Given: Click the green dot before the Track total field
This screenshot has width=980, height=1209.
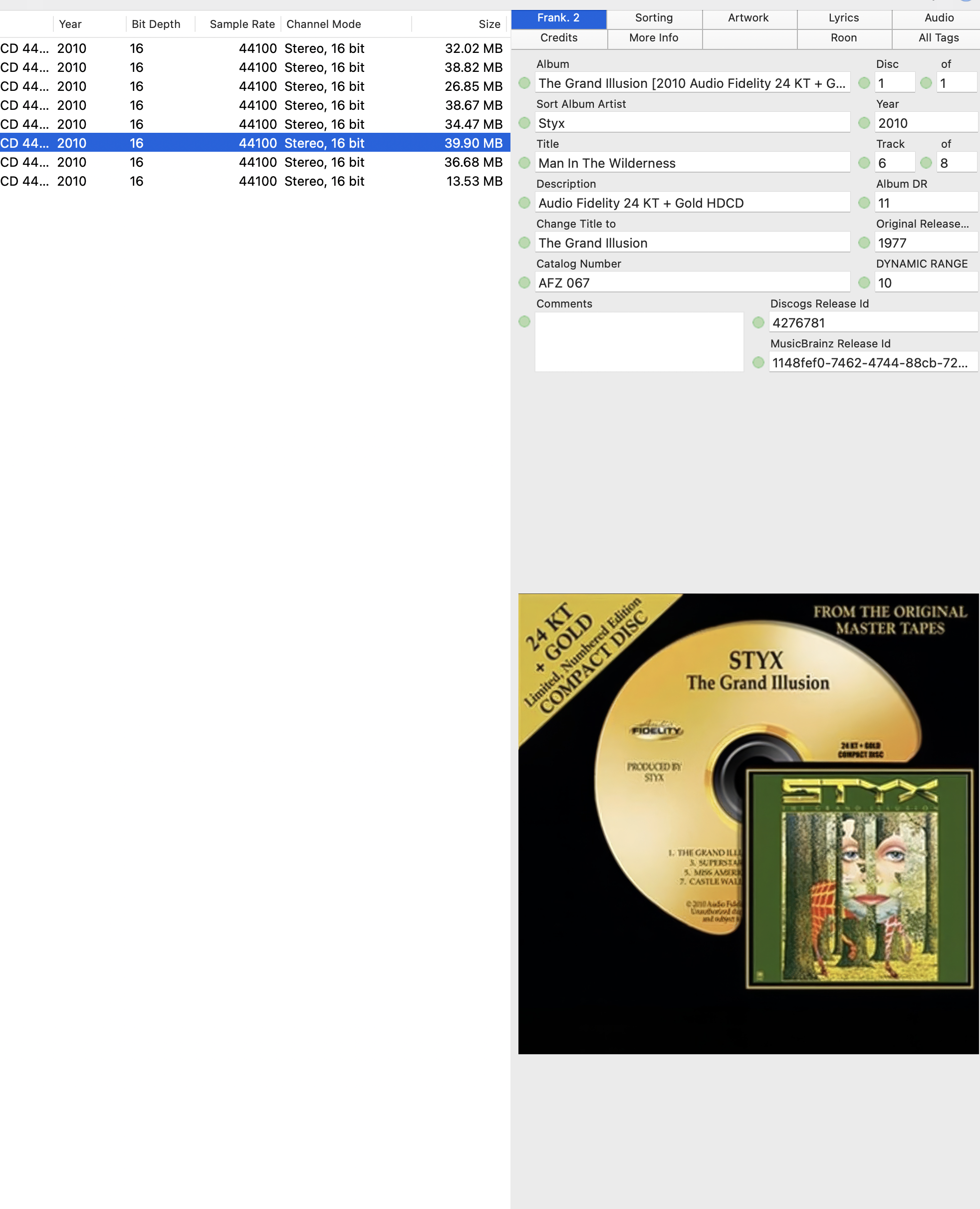Looking at the screenshot, I should (926, 163).
